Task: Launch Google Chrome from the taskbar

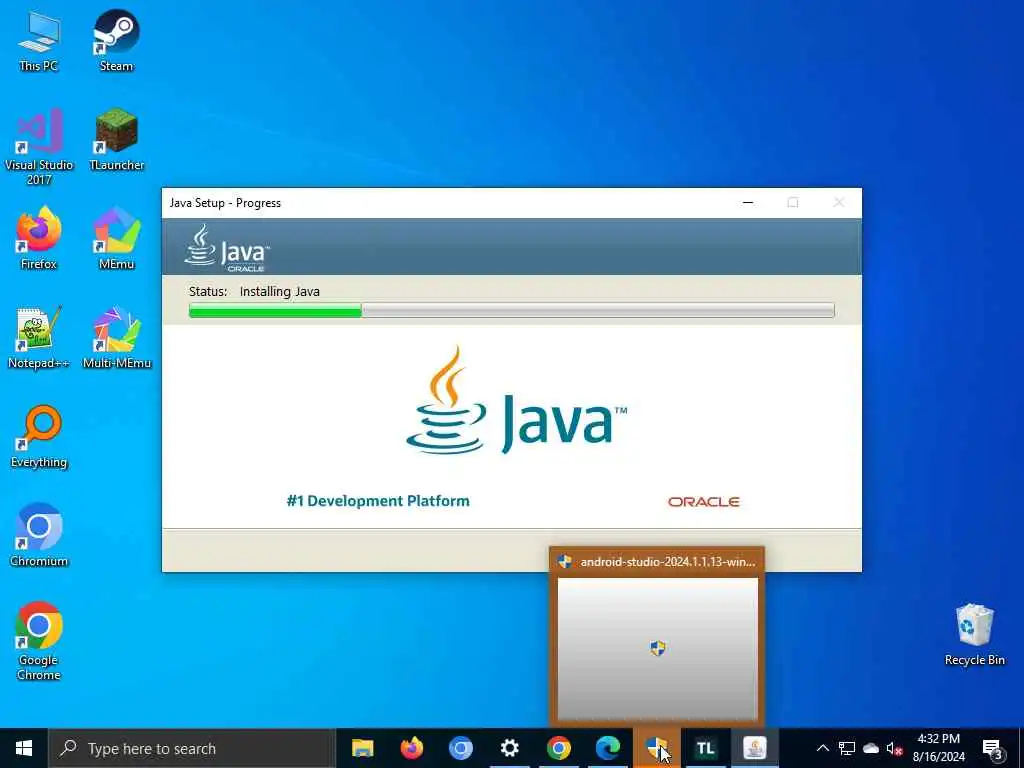Action: 558,748
